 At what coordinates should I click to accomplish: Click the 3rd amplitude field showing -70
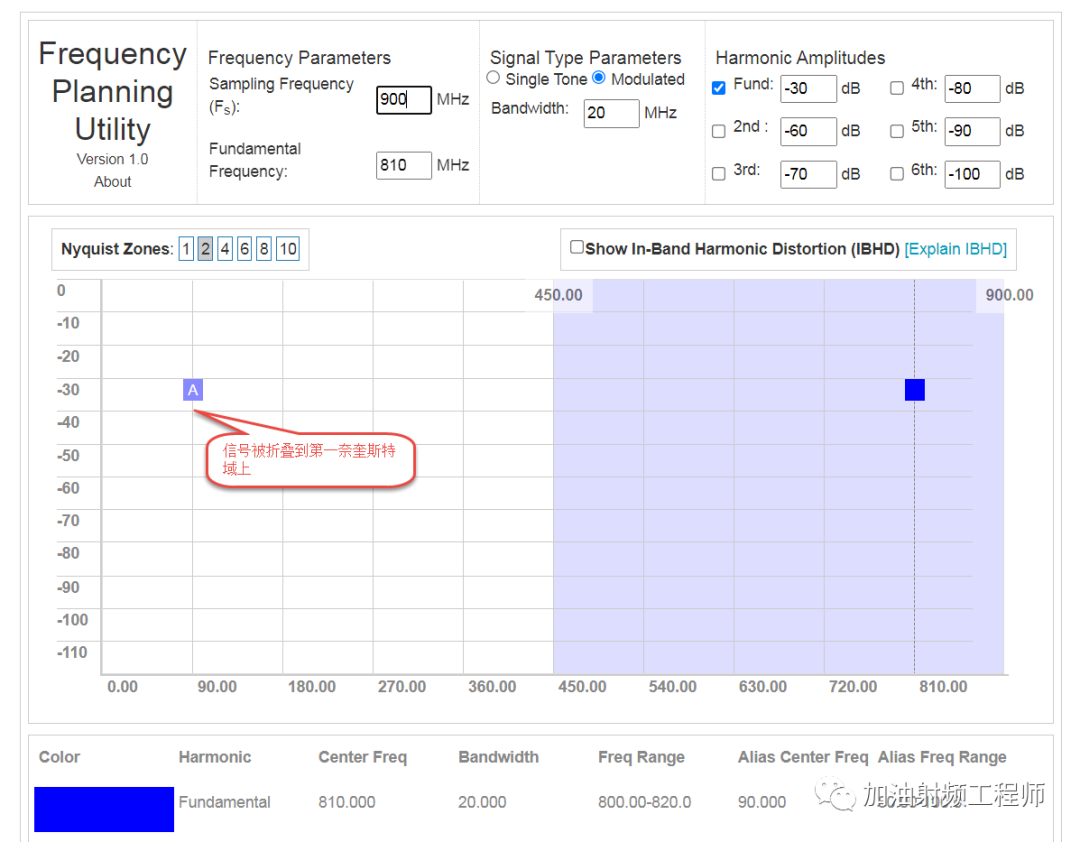pos(809,174)
